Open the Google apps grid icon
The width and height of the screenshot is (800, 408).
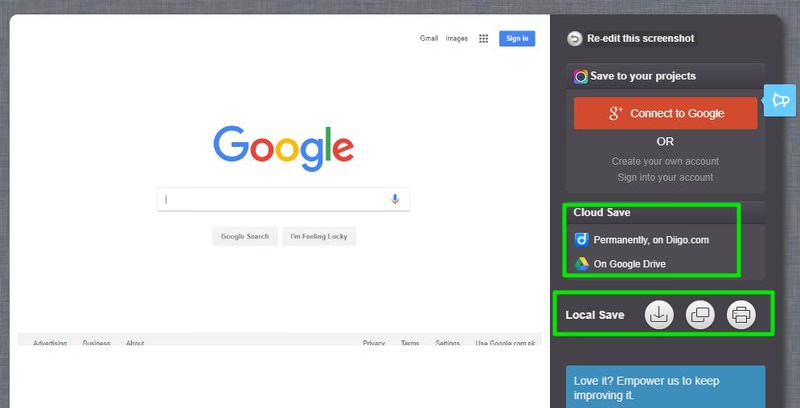[484, 39]
